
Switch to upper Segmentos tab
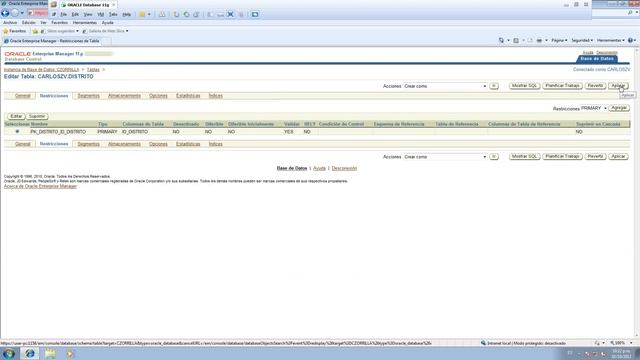tap(88, 96)
